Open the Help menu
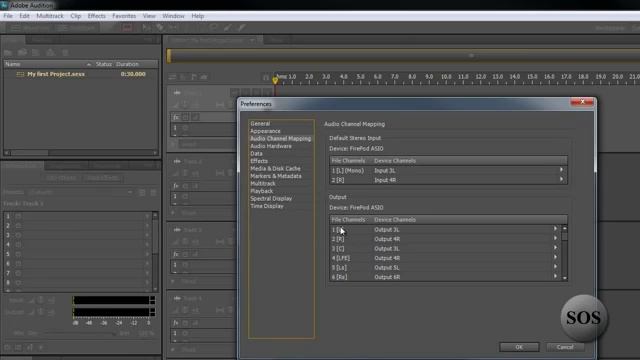 coord(198,16)
